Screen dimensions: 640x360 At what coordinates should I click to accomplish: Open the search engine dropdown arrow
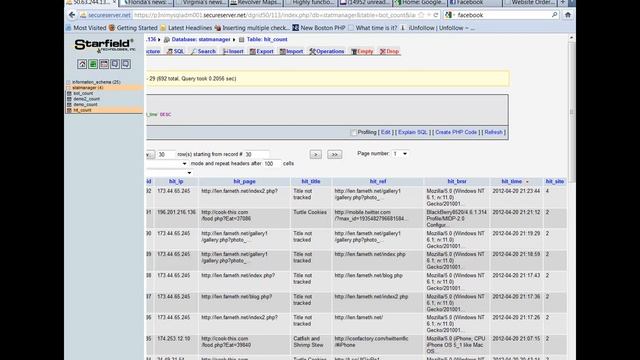click(x=453, y=16)
